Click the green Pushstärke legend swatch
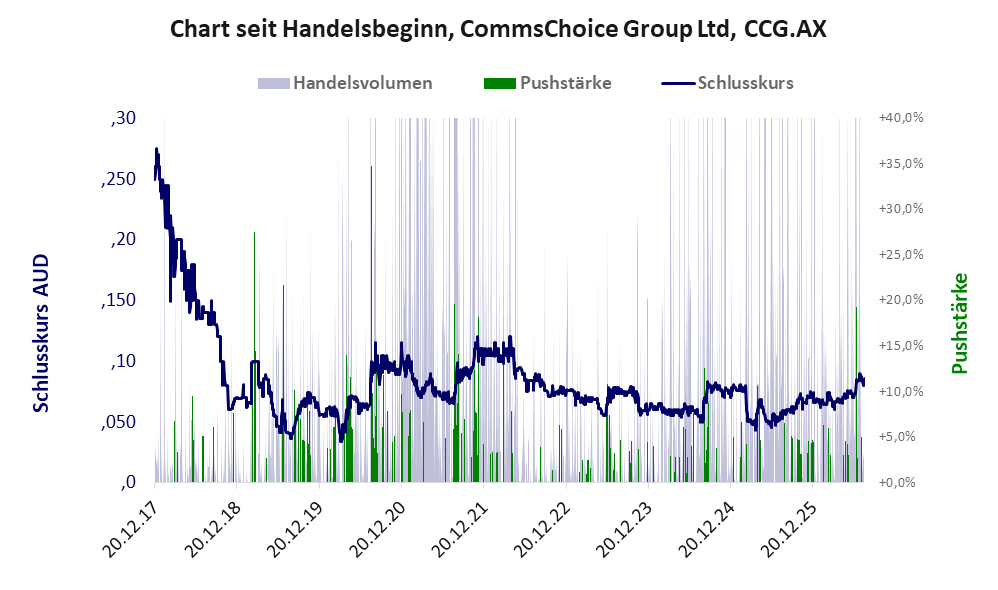This screenshot has height=590, width=998. 500,83
